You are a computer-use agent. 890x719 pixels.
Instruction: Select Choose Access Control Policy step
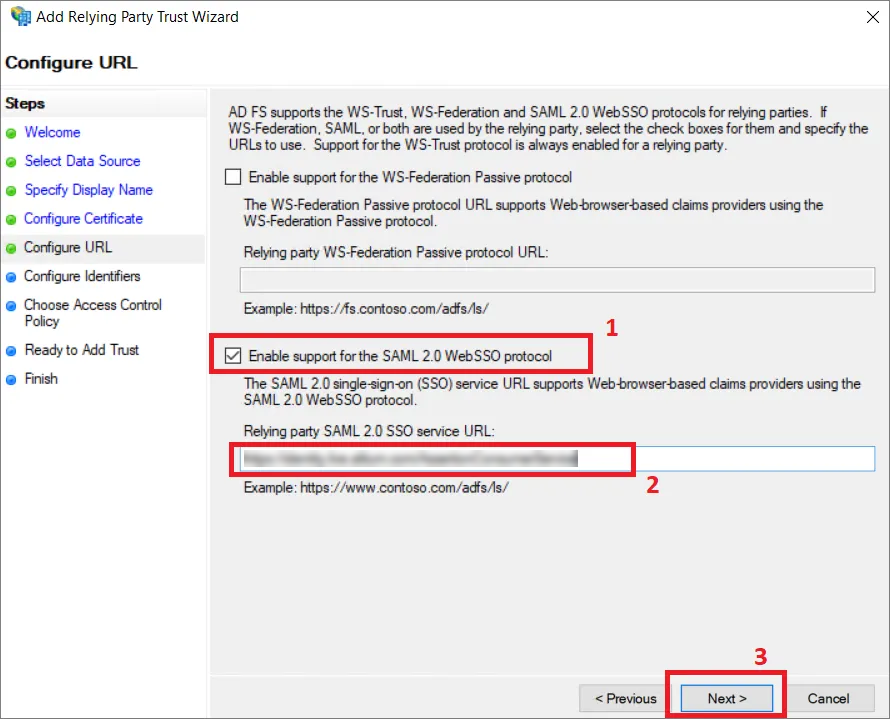93,313
